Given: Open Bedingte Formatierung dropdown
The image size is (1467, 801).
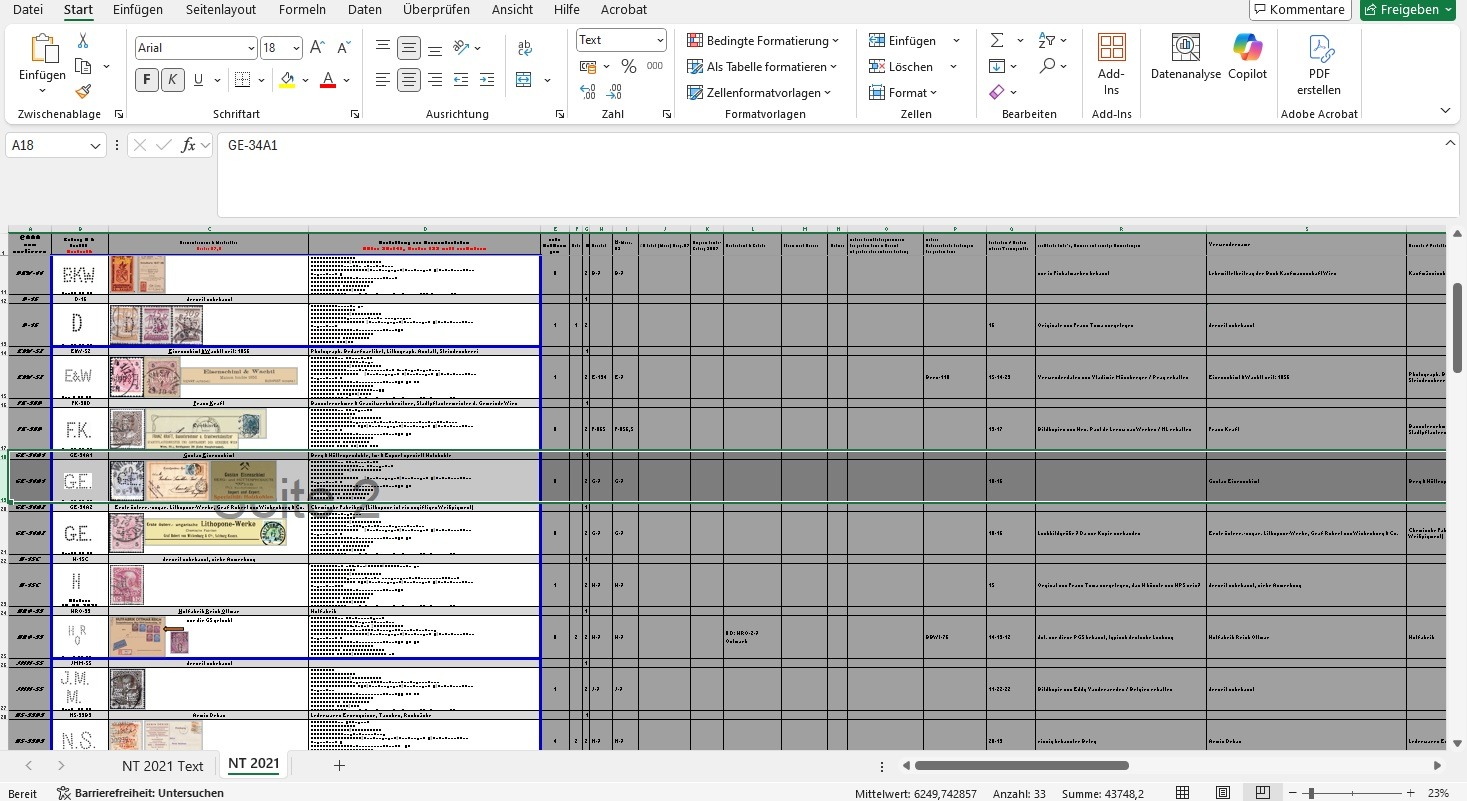Looking at the screenshot, I should (x=762, y=41).
